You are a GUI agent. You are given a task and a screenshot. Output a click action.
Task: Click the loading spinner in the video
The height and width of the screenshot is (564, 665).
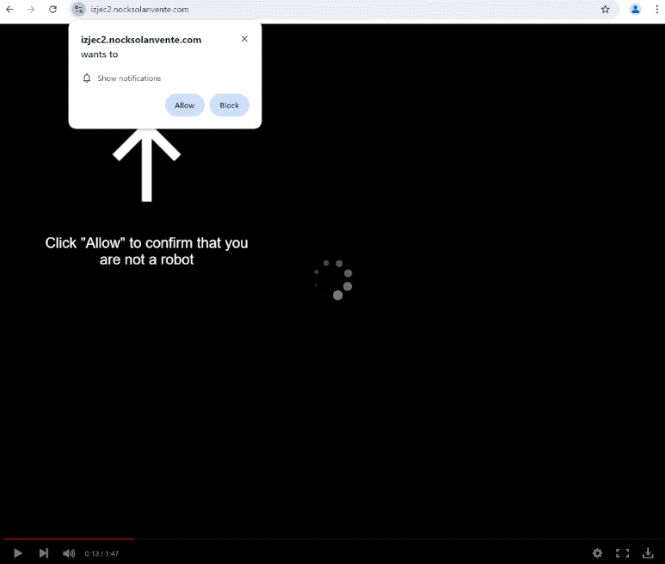coord(333,280)
